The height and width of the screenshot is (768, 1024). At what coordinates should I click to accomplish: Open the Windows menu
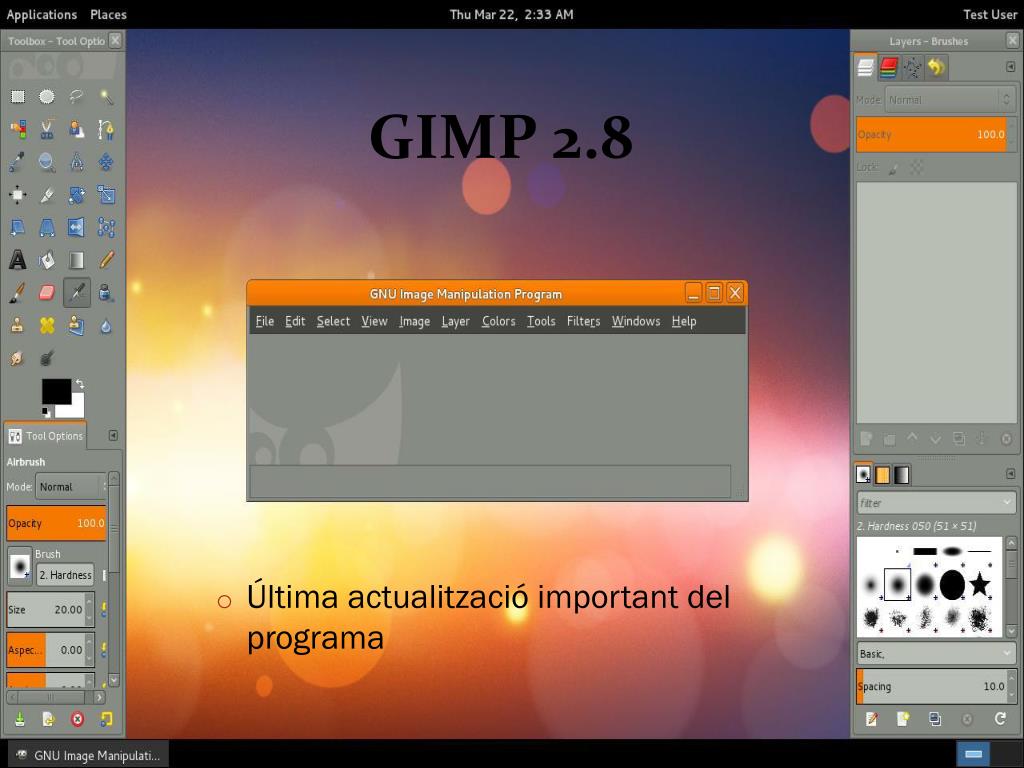(635, 321)
